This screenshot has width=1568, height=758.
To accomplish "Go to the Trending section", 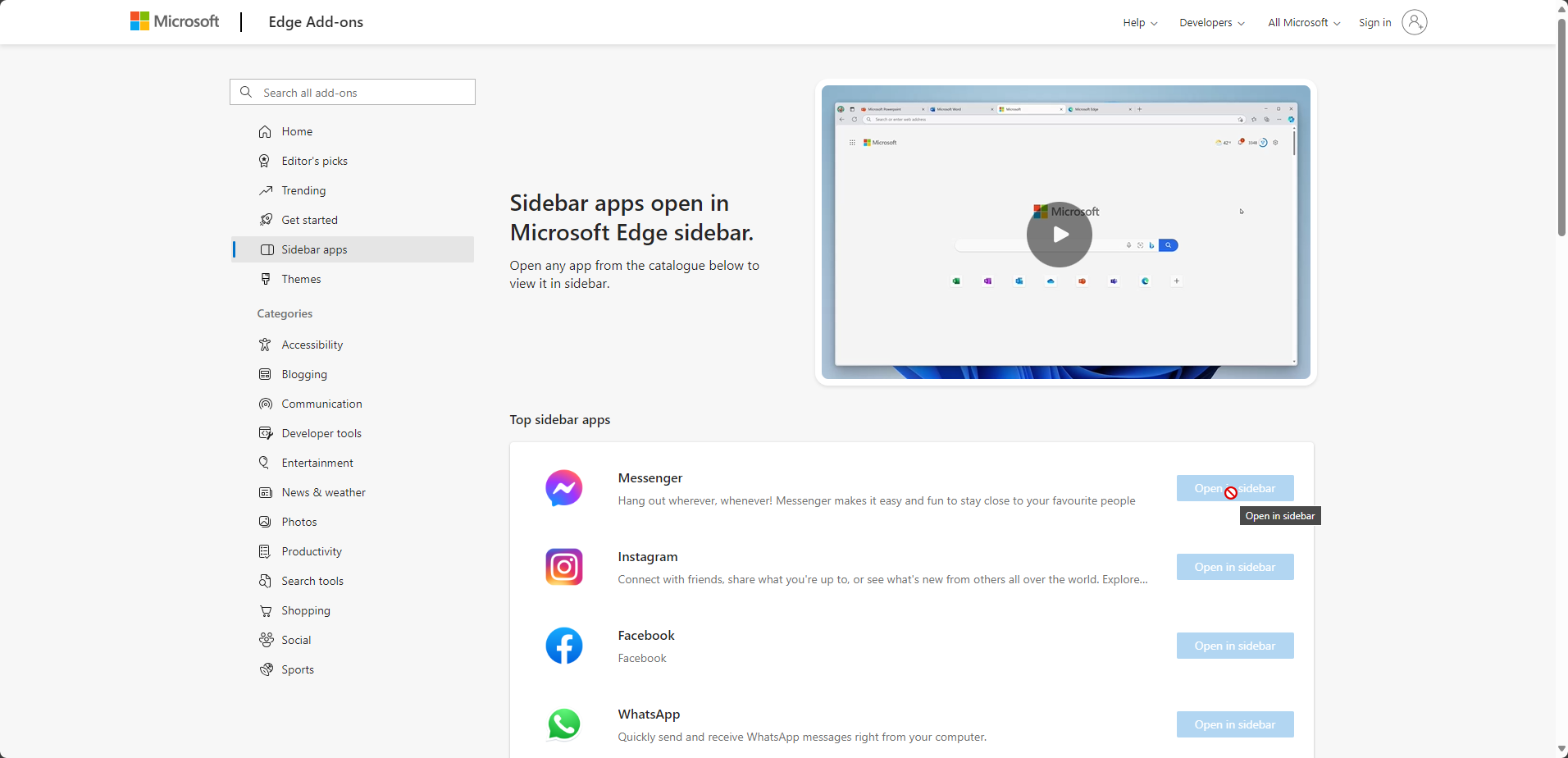I will point(353,190).
